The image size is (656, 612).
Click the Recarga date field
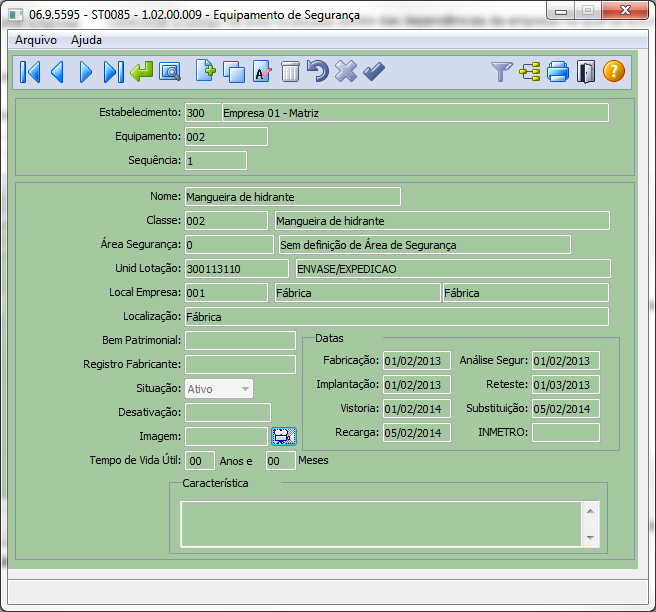pyautogui.click(x=417, y=433)
